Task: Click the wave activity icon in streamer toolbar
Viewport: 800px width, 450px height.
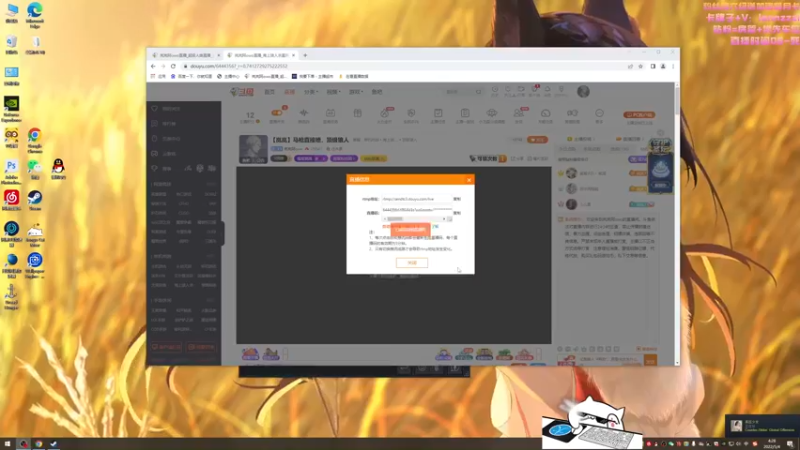Action: (304, 115)
